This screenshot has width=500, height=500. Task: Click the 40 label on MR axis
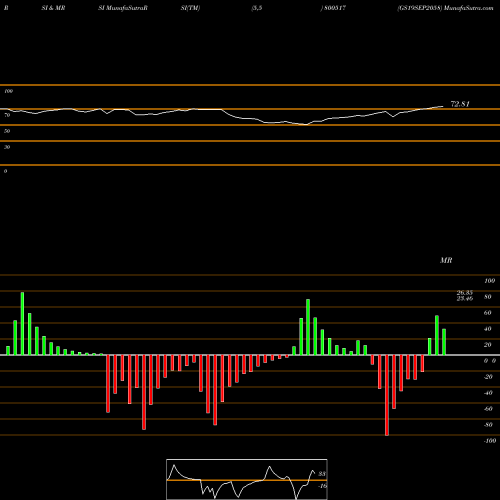coord(488,329)
